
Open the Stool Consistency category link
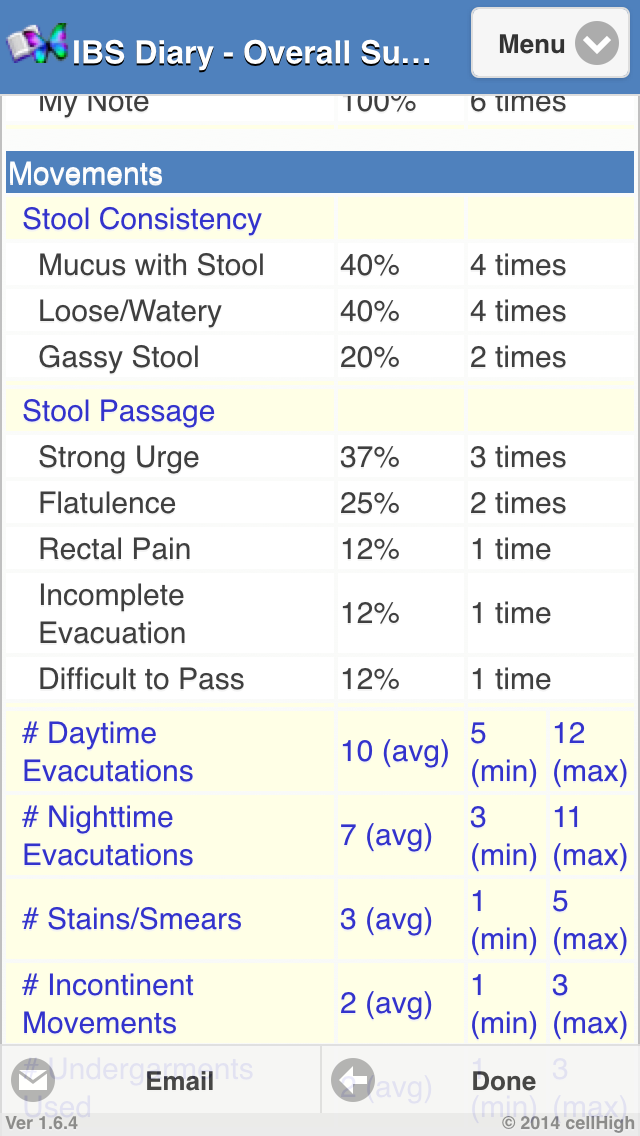142,219
